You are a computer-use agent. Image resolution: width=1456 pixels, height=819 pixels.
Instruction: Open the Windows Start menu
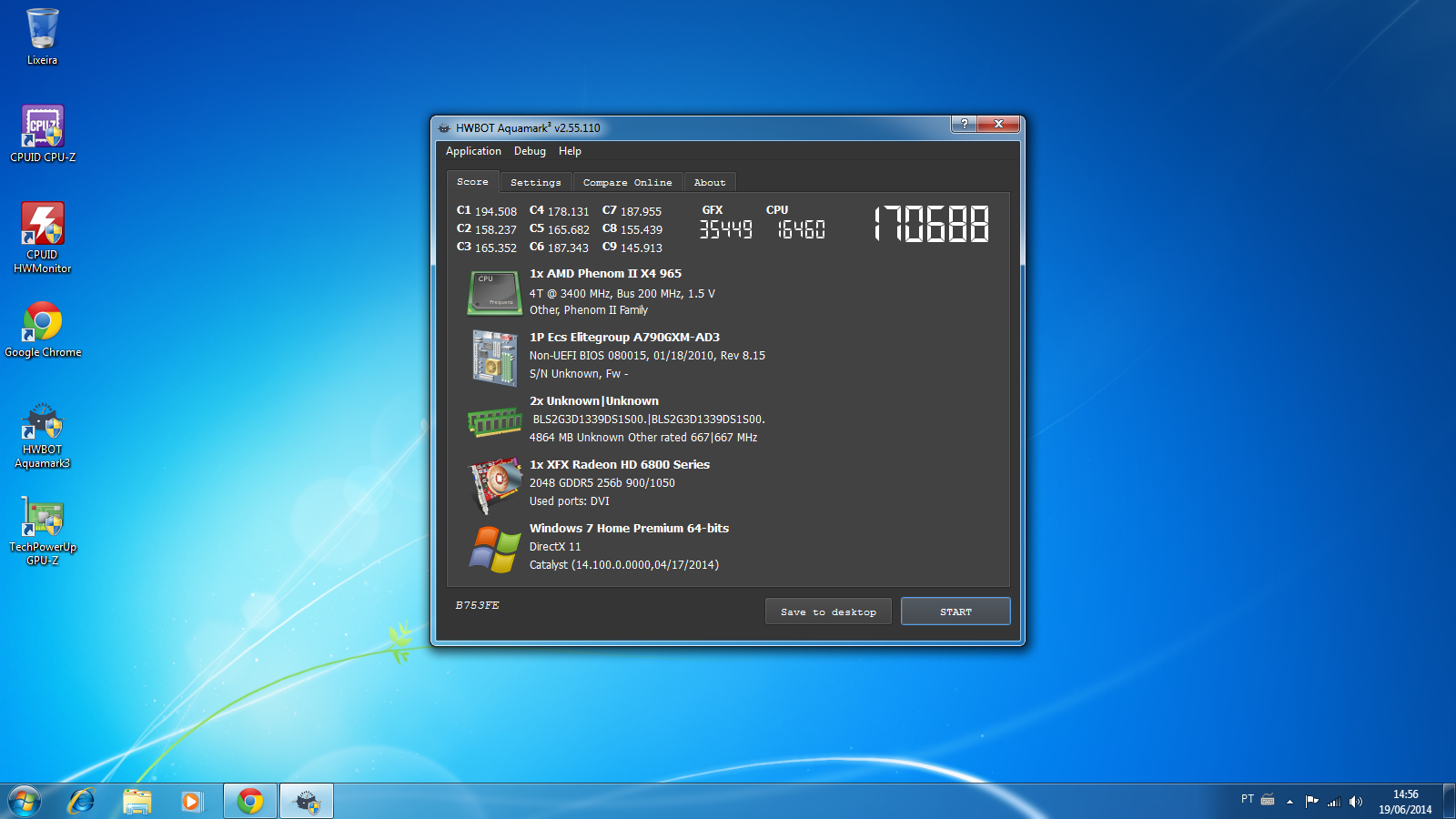25,802
